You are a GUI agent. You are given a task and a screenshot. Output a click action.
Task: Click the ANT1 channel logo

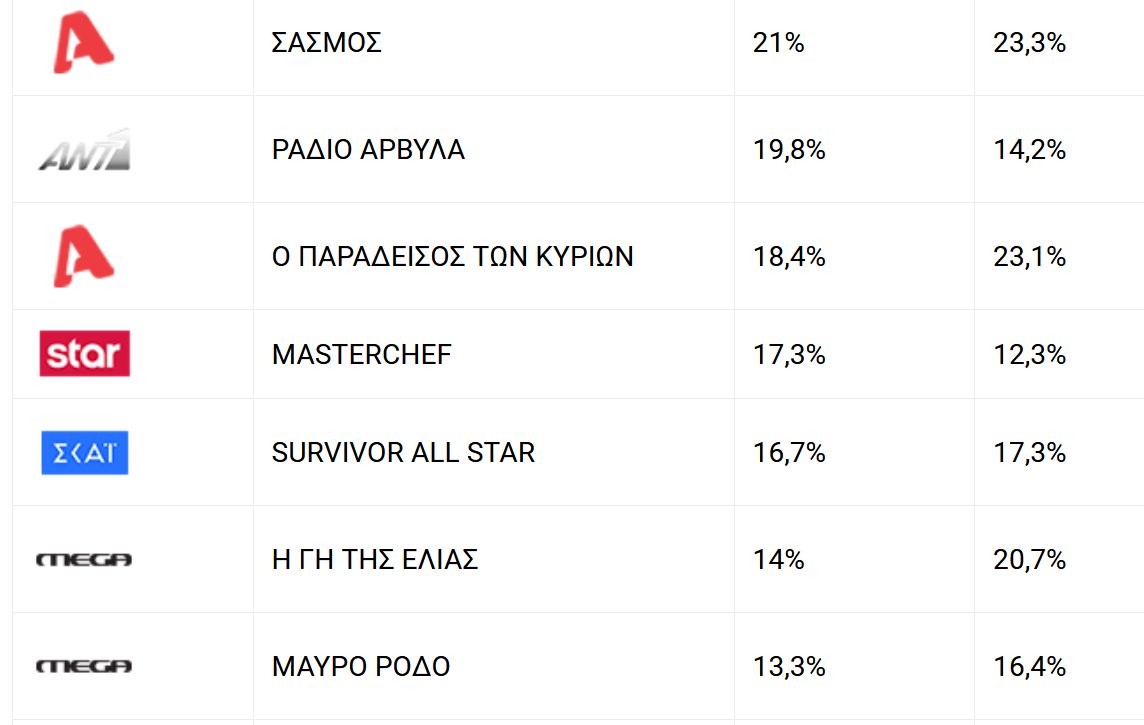coord(85,150)
